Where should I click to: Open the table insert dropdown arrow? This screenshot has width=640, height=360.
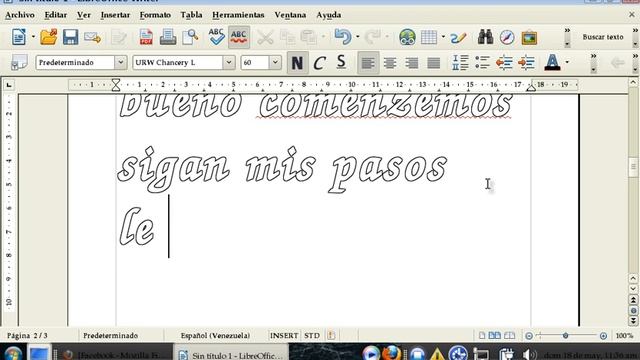click(443, 37)
